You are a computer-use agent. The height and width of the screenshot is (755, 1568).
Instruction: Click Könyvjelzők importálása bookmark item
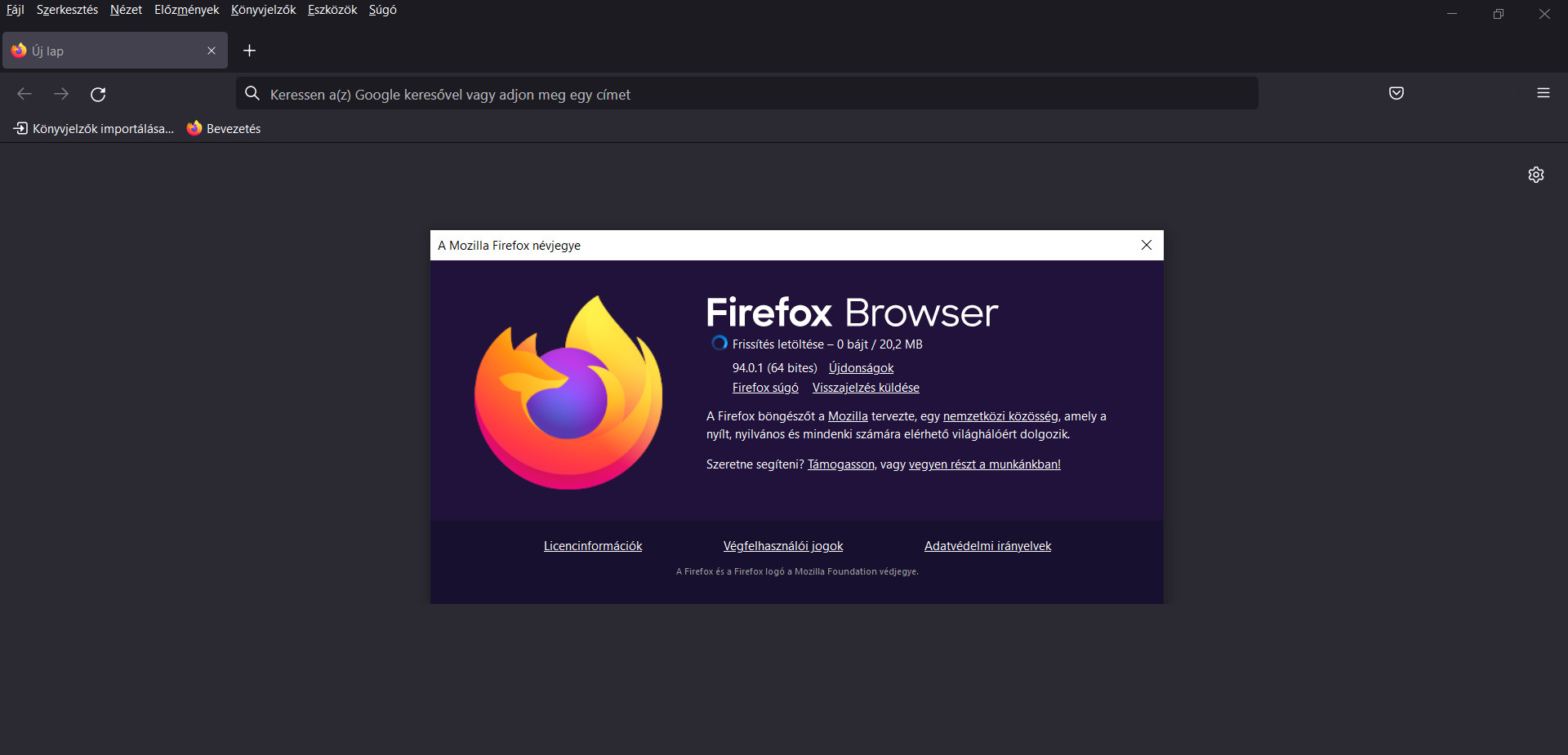(x=93, y=129)
